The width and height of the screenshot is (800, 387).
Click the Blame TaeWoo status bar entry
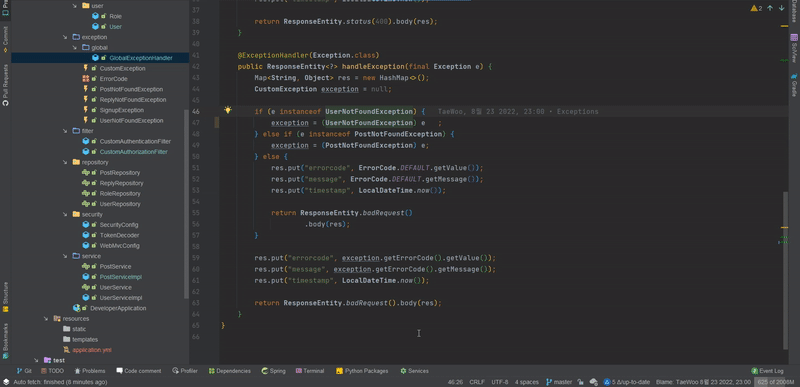[703, 382]
